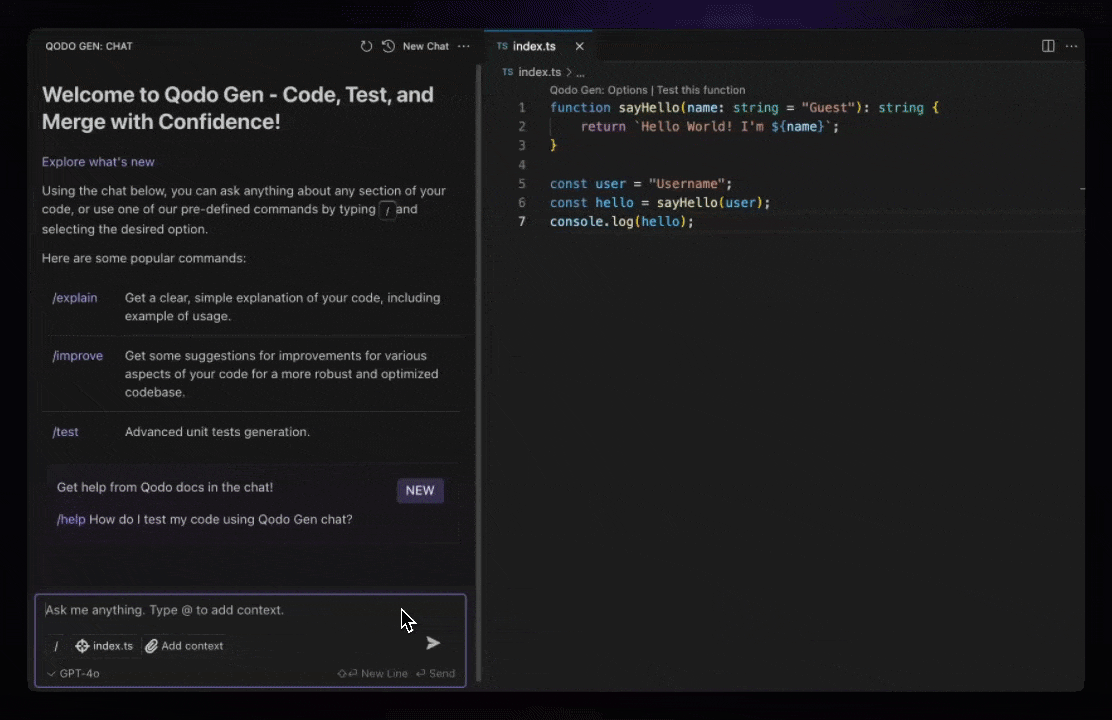The height and width of the screenshot is (720, 1112).
Task: Close the index.ts tab
Action: coord(579,46)
